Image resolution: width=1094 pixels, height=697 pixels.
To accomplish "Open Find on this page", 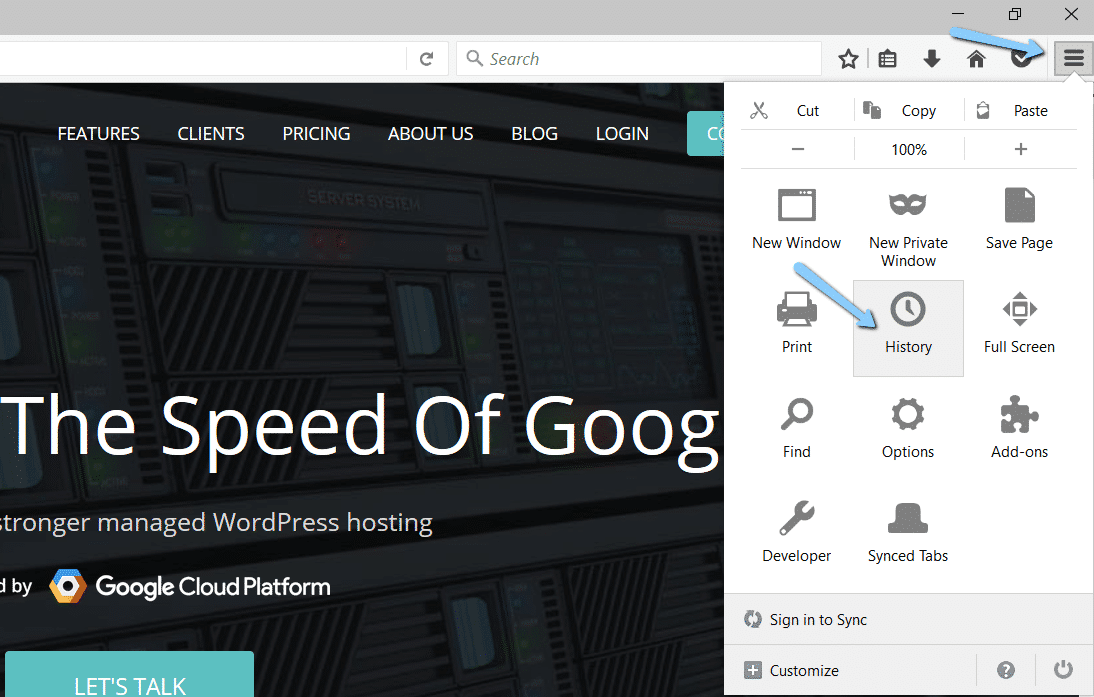I will [x=796, y=425].
